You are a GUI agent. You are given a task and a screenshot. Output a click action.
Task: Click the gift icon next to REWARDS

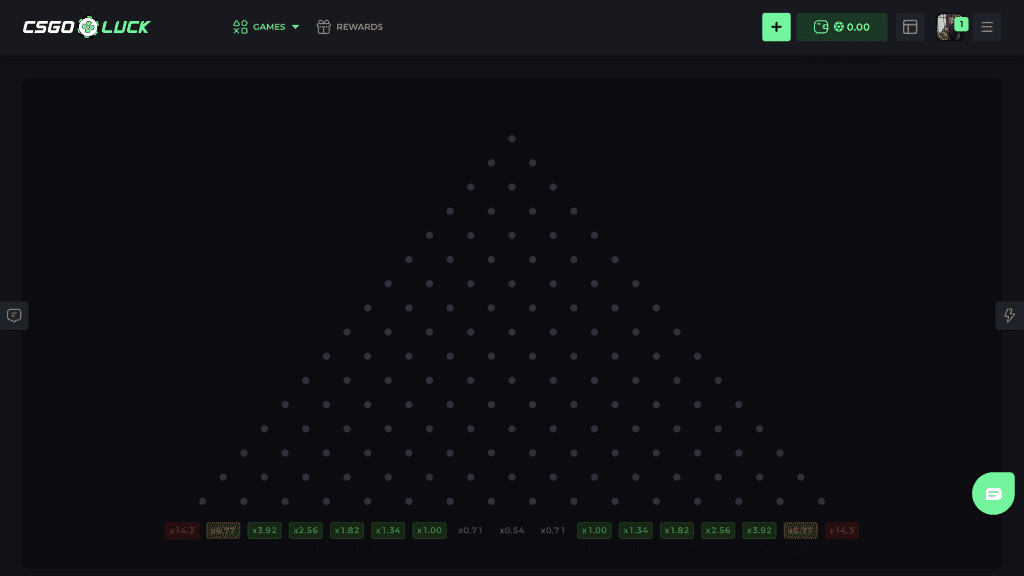[323, 27]
